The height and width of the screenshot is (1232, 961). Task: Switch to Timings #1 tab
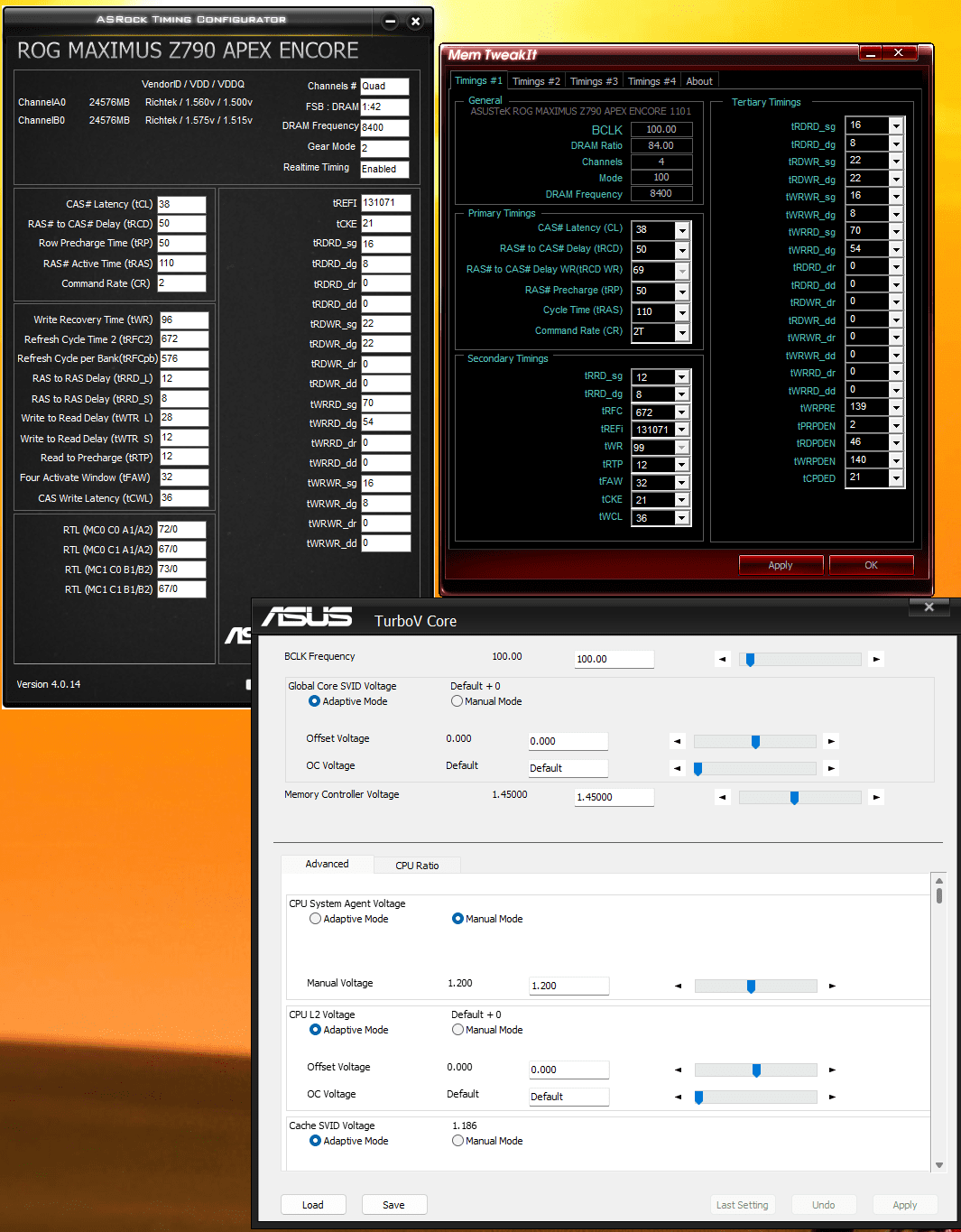478,80
